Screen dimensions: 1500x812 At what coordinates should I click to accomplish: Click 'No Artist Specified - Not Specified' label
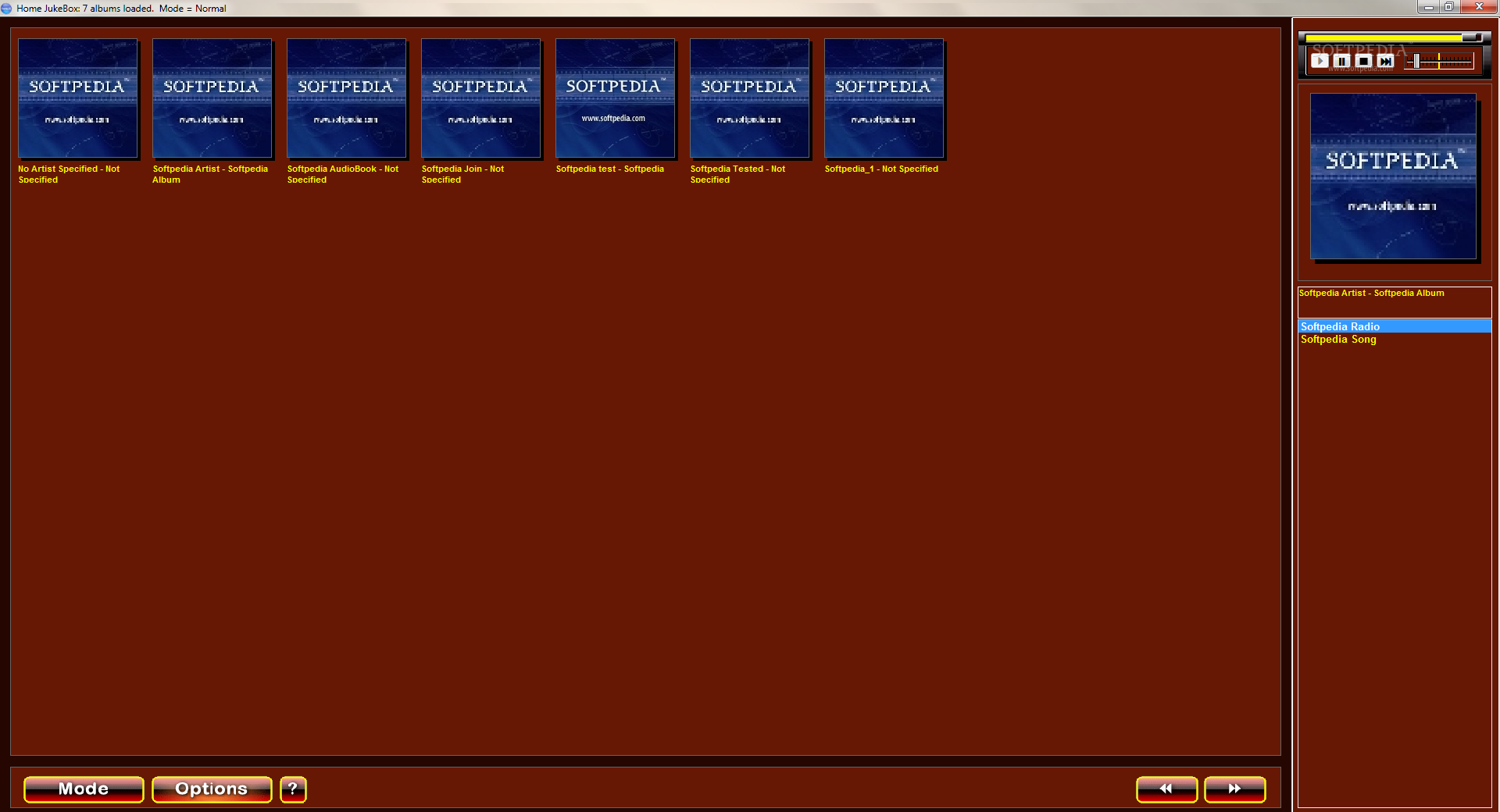point(69,174)
